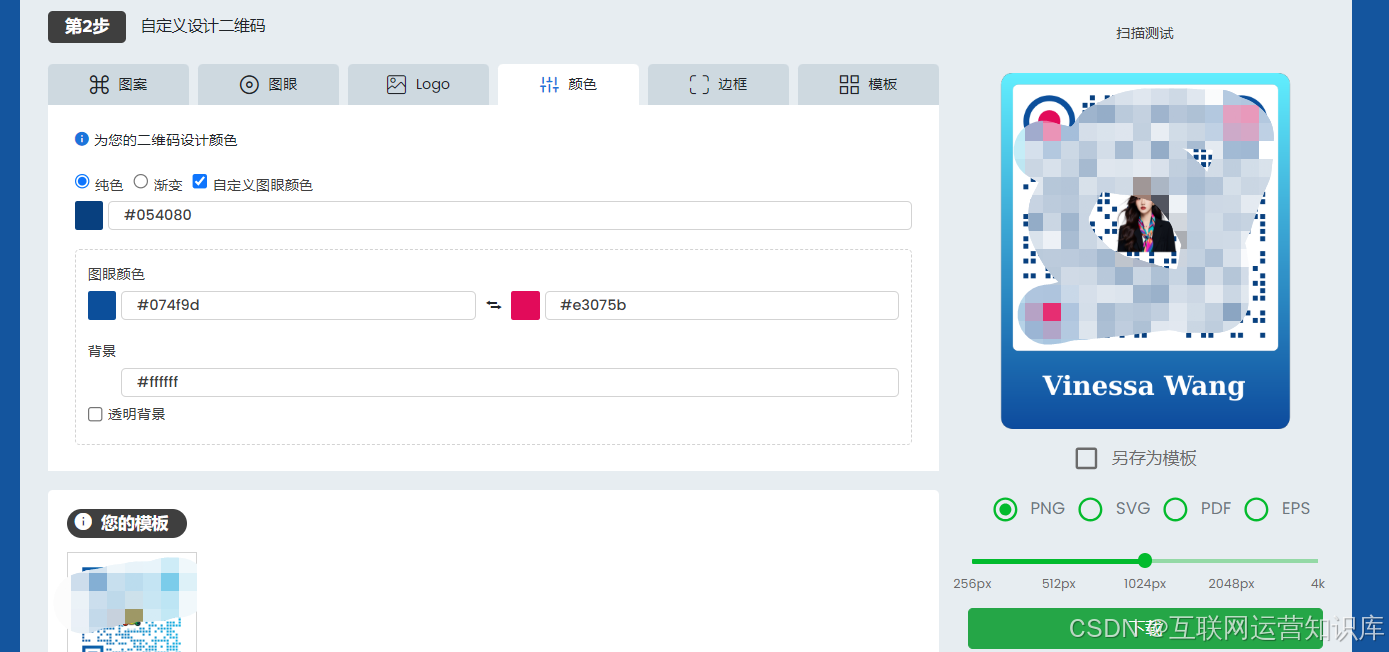Select the saved template thumbnail under 您的模板
The image size is (1389, 652).
pos(132,602)
